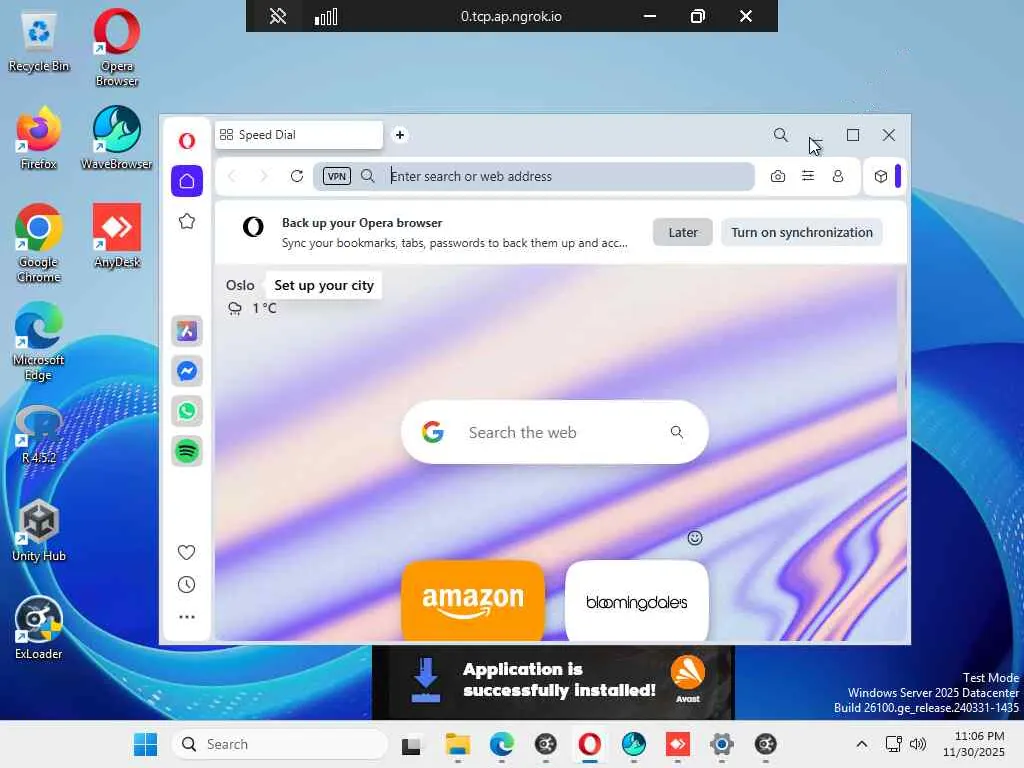Open Microsoft Edge desktop shortcut
1024x768 pixels.
(39, 342)
